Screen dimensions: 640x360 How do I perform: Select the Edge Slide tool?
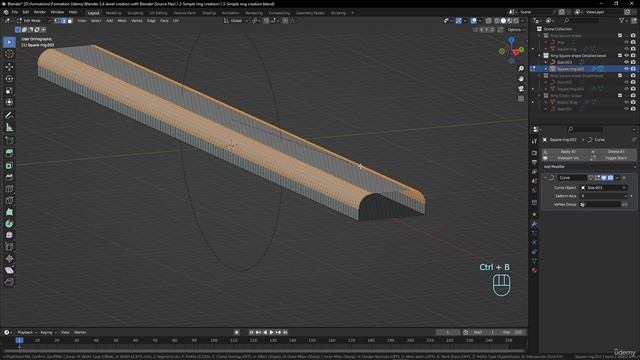coord(9,247)
